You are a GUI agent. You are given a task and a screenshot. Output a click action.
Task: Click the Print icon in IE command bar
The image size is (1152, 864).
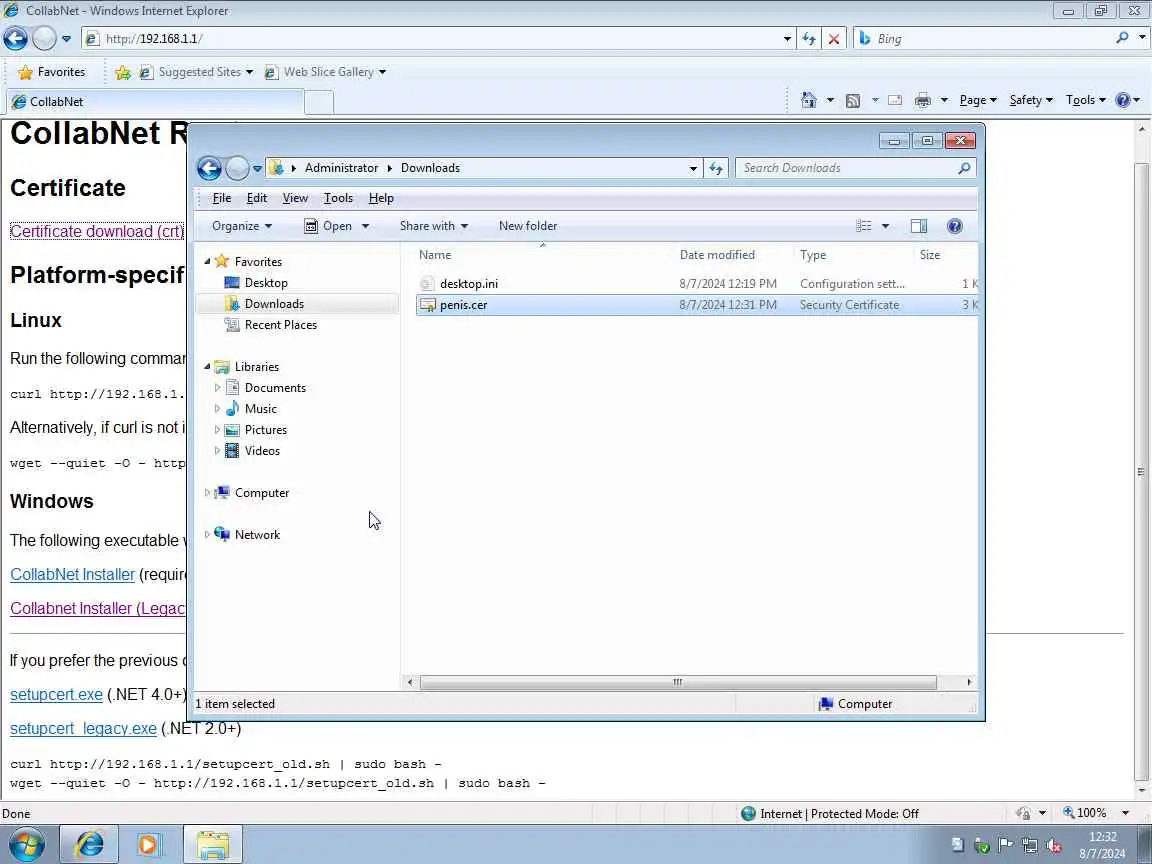pos(923,100)
